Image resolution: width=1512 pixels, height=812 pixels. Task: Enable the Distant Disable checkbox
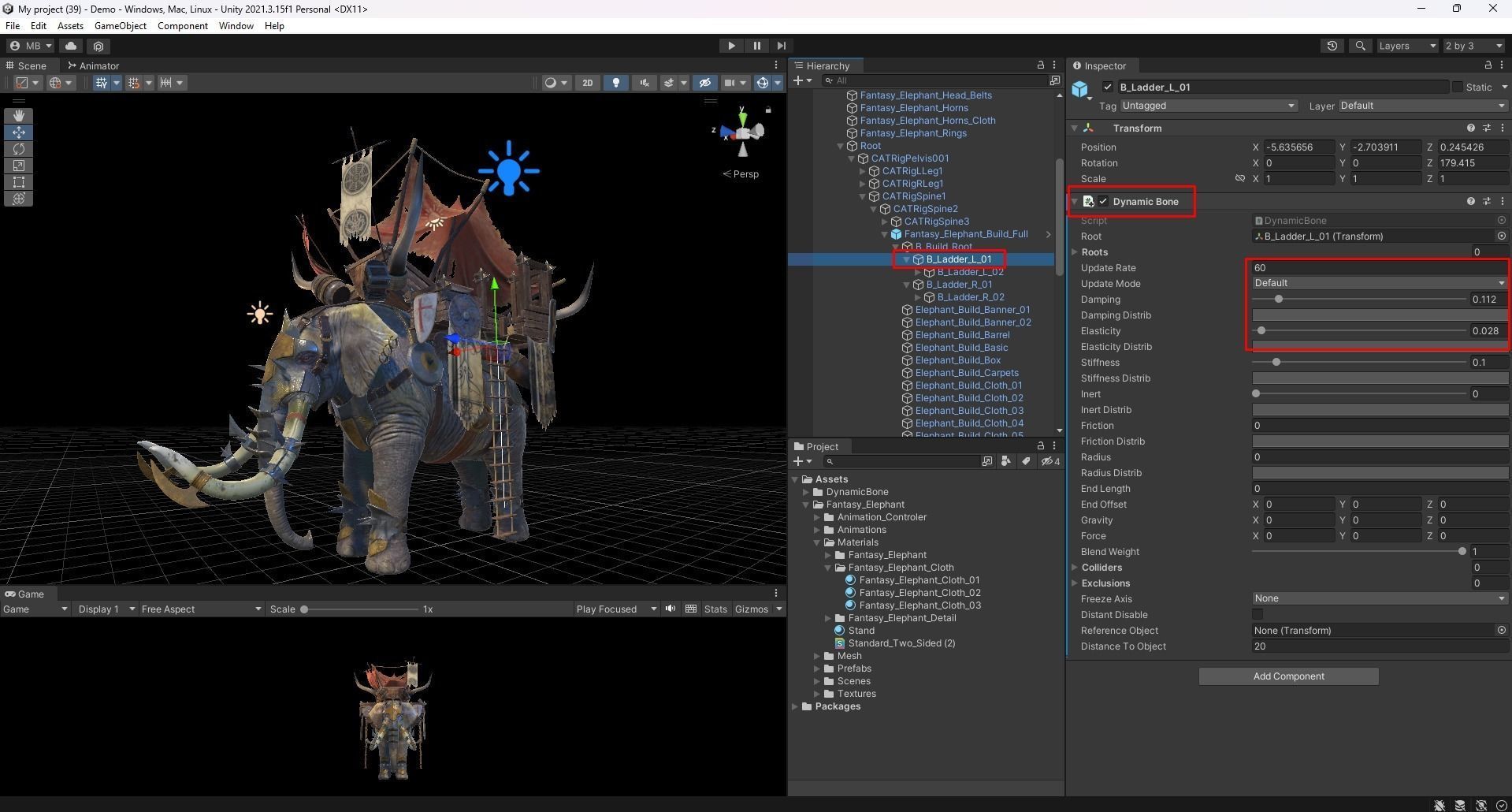point(1258,615)
